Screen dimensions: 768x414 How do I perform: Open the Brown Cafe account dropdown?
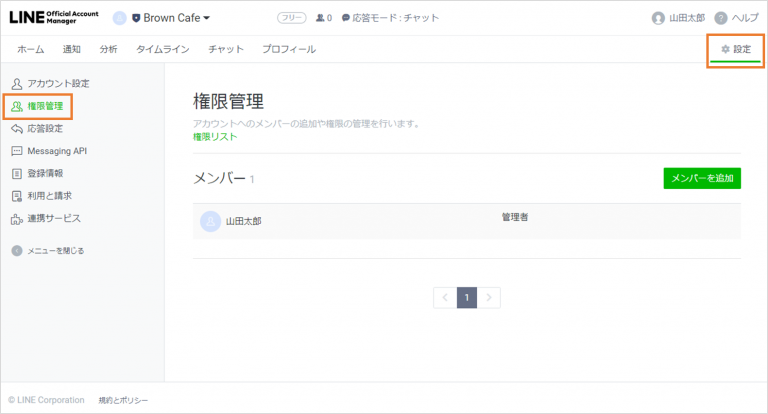(x=170, y=18)
